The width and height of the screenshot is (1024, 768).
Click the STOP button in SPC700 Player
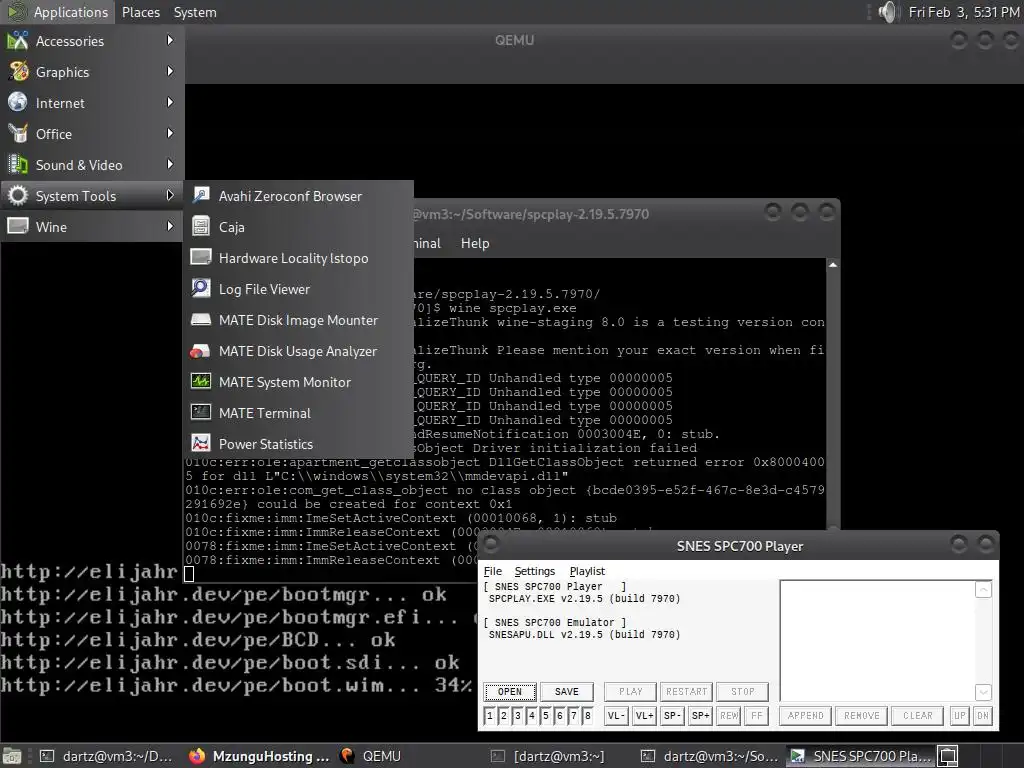[x=743, y=692]
